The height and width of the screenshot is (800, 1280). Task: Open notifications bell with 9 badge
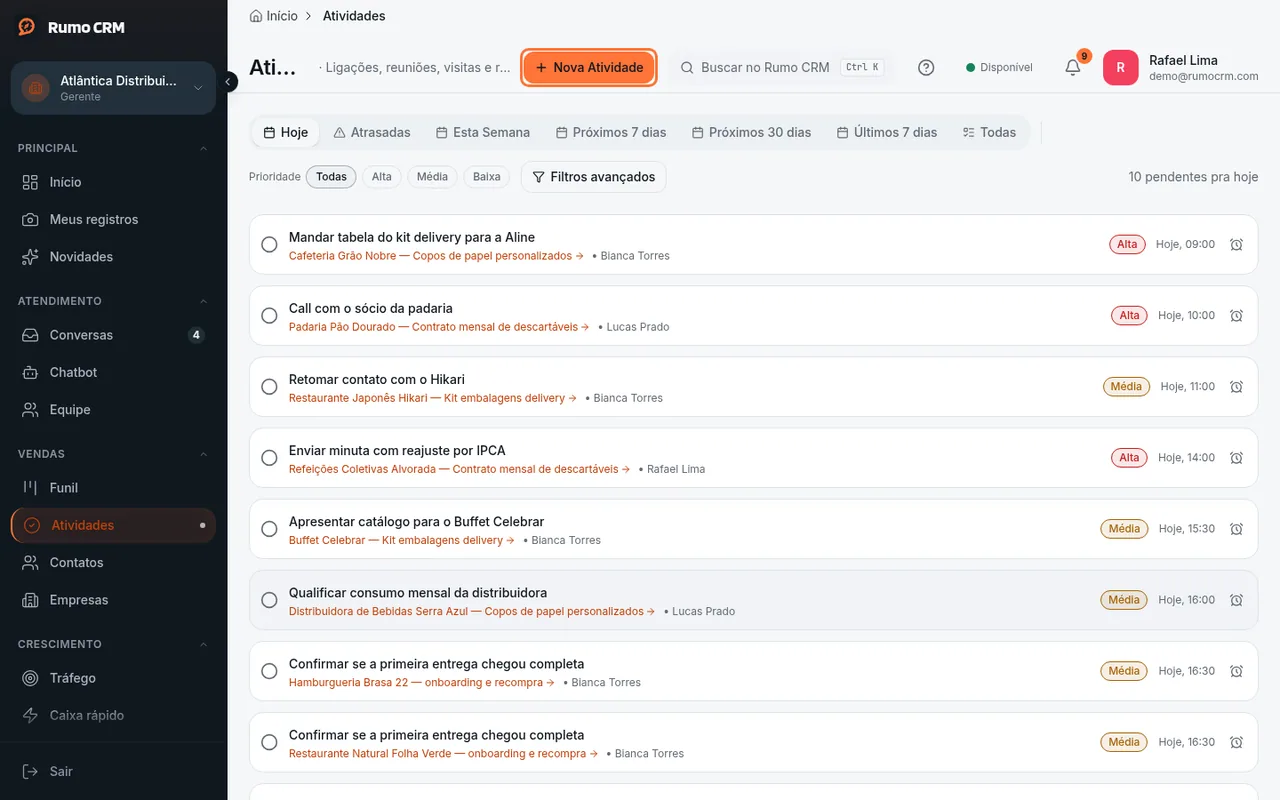coord(1073,67)
